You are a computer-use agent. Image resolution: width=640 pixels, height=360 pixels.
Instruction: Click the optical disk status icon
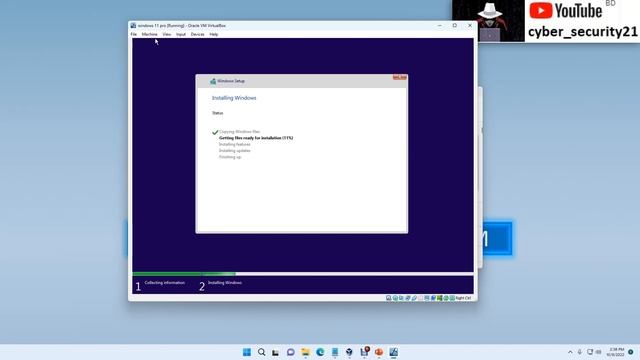click(x=395, y=298)
